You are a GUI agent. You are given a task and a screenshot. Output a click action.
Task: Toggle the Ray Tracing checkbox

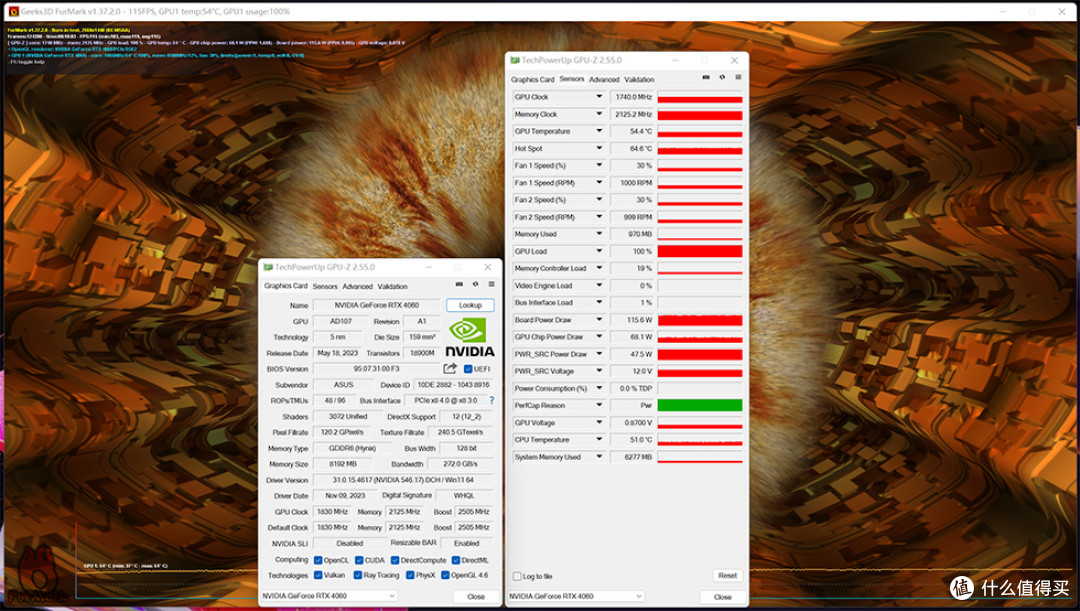pos(357,575)
